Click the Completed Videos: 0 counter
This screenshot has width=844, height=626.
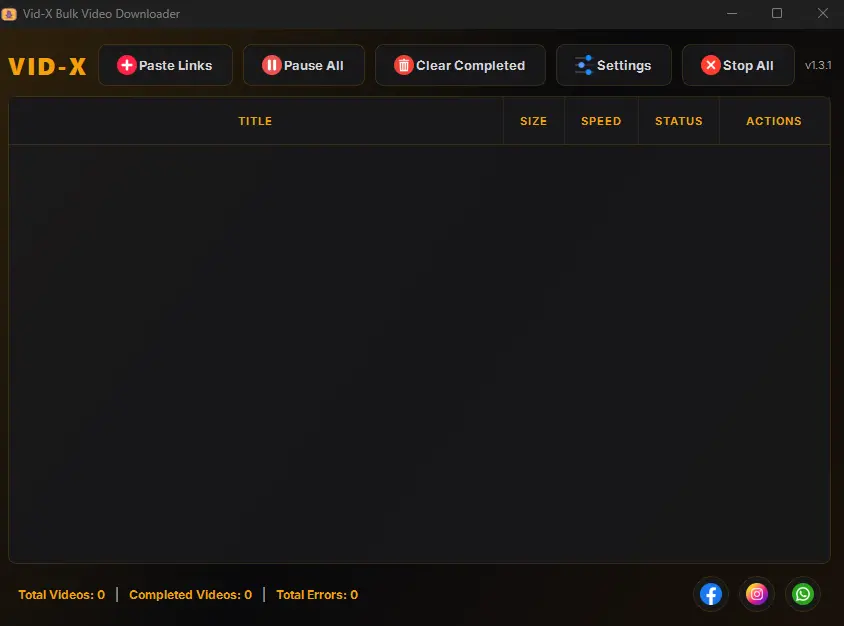click(191, 595)
